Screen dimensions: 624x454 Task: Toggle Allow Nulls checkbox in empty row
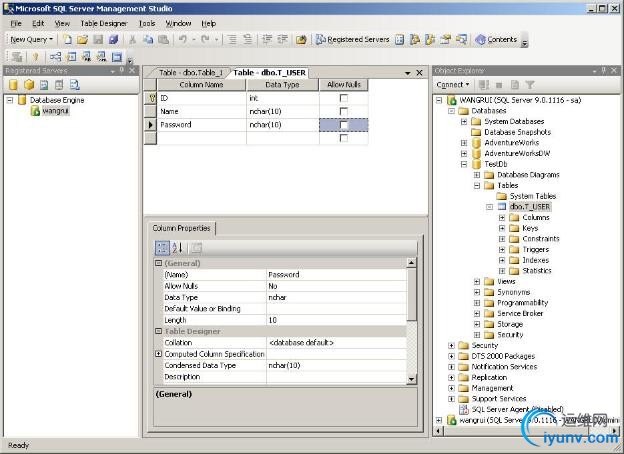343,138
